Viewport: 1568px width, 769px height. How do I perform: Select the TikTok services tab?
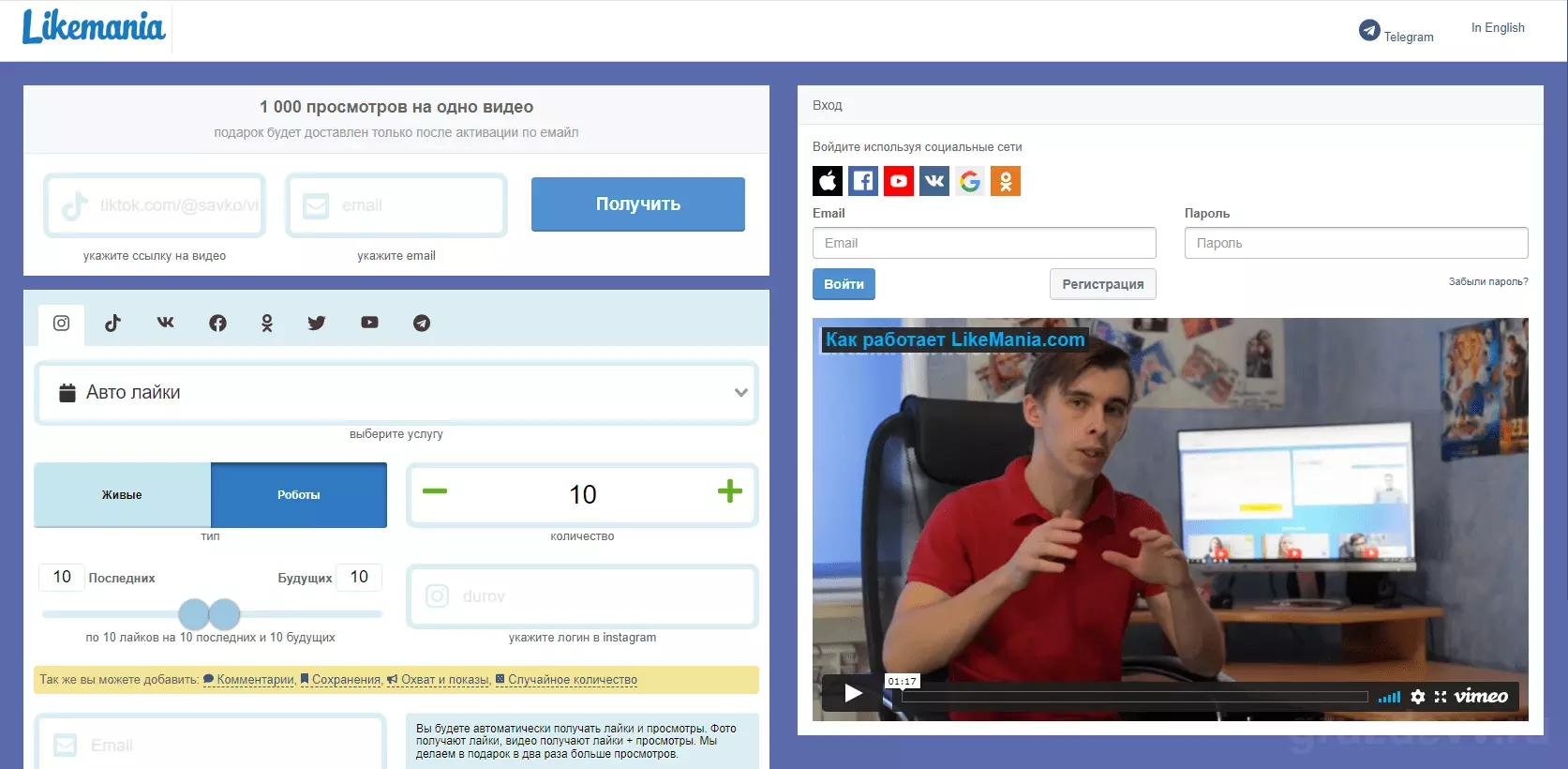pos(112,324)
